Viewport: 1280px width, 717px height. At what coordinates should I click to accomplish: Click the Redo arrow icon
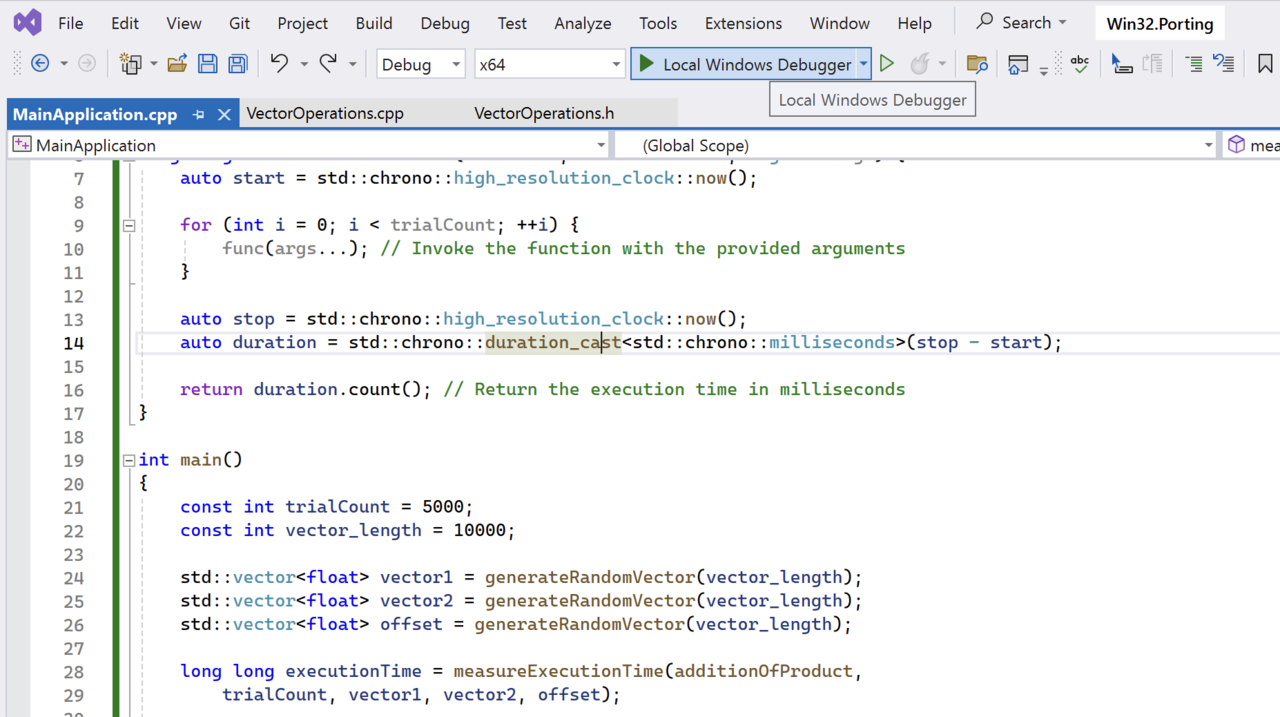[328, 64]
